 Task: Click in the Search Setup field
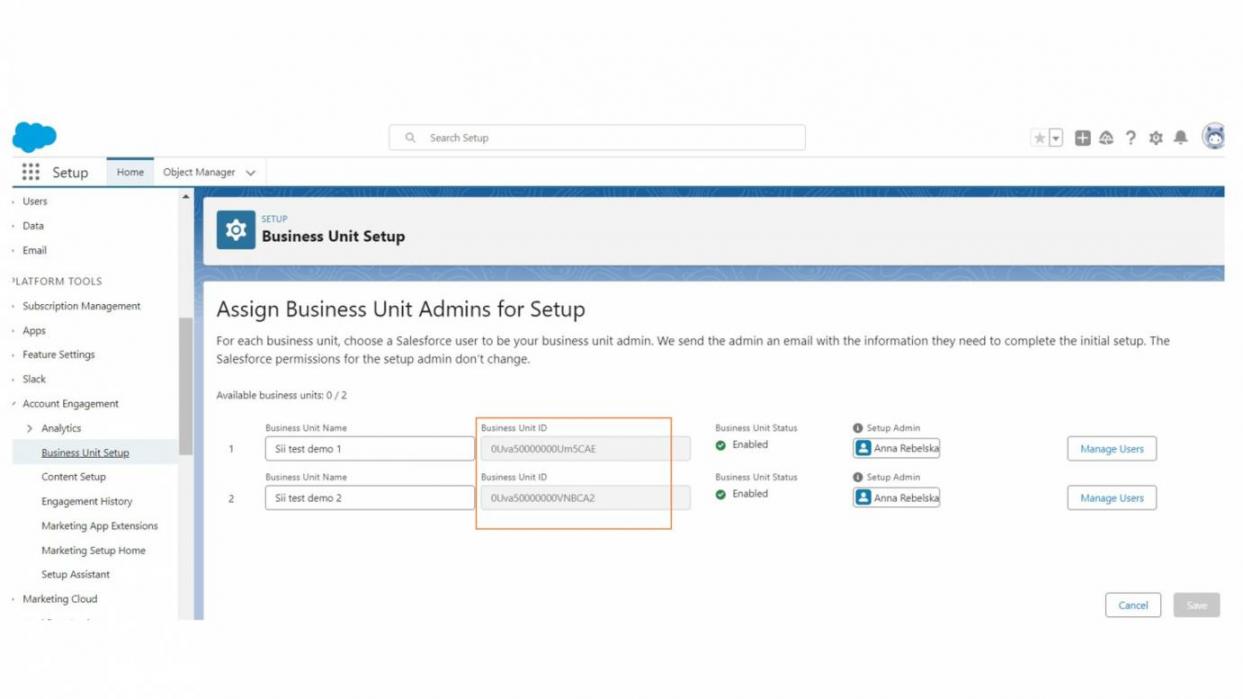[x=597, y=138]
